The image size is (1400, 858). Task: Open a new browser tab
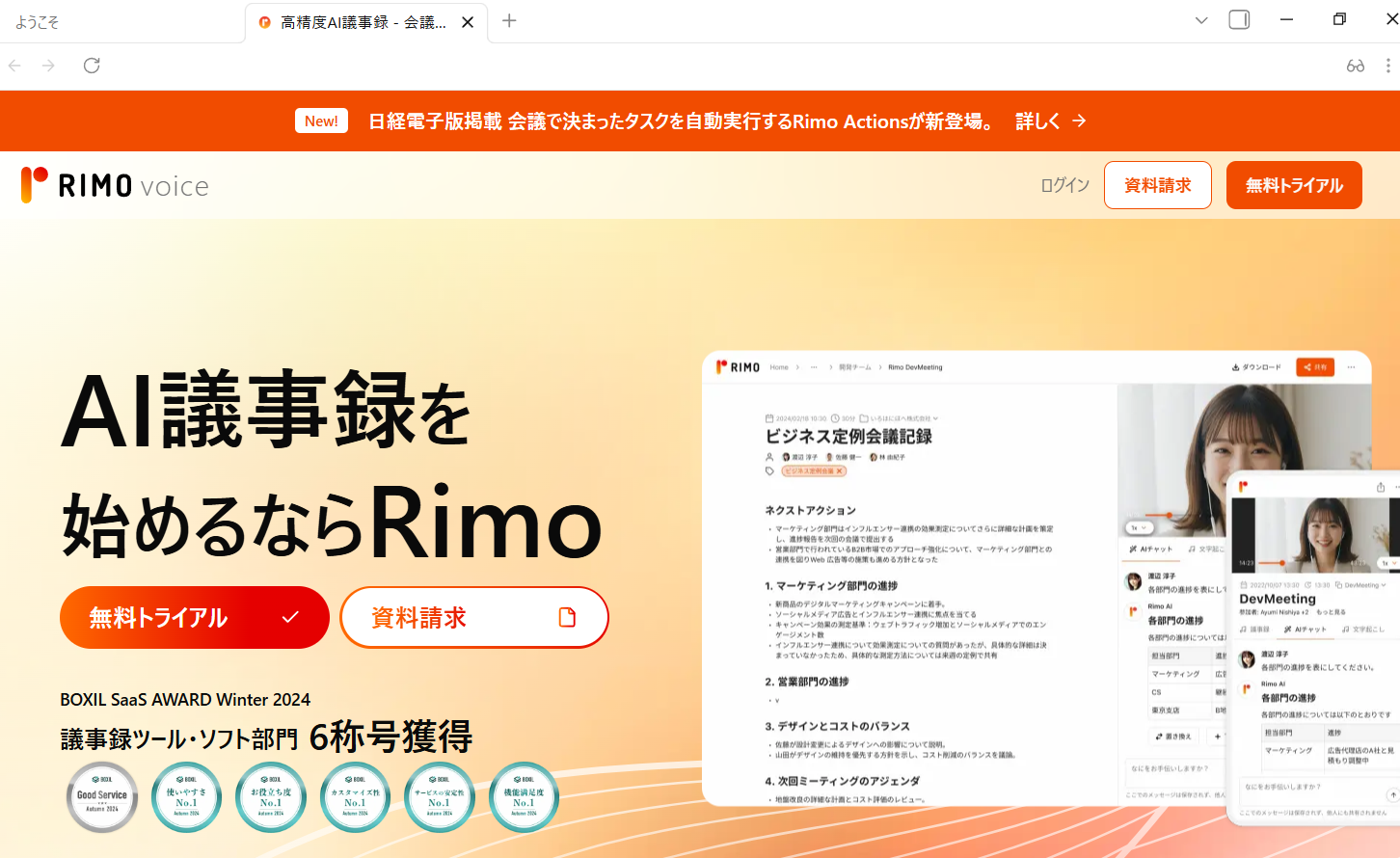[x=509, y=21]
